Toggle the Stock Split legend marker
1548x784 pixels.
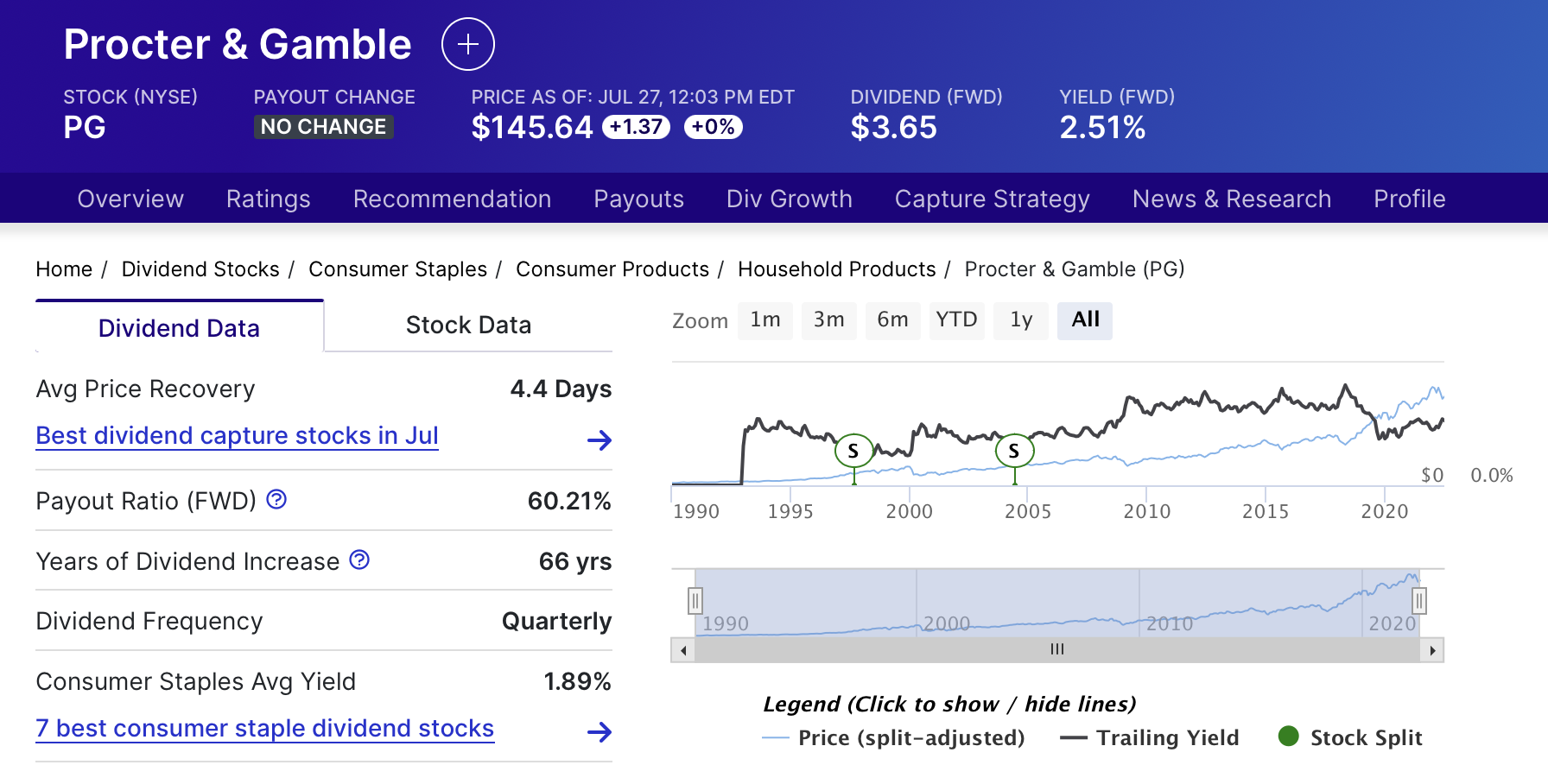tap(1350, 738)
